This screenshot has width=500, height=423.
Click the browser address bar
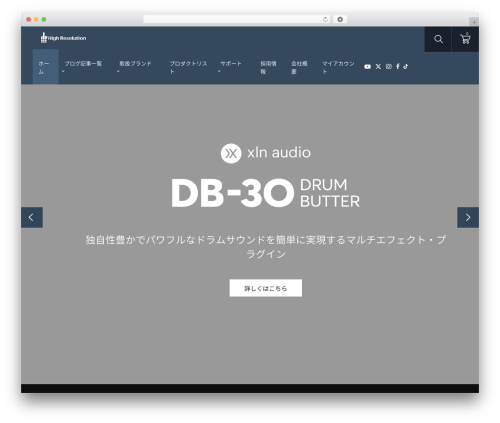[233, 19]
